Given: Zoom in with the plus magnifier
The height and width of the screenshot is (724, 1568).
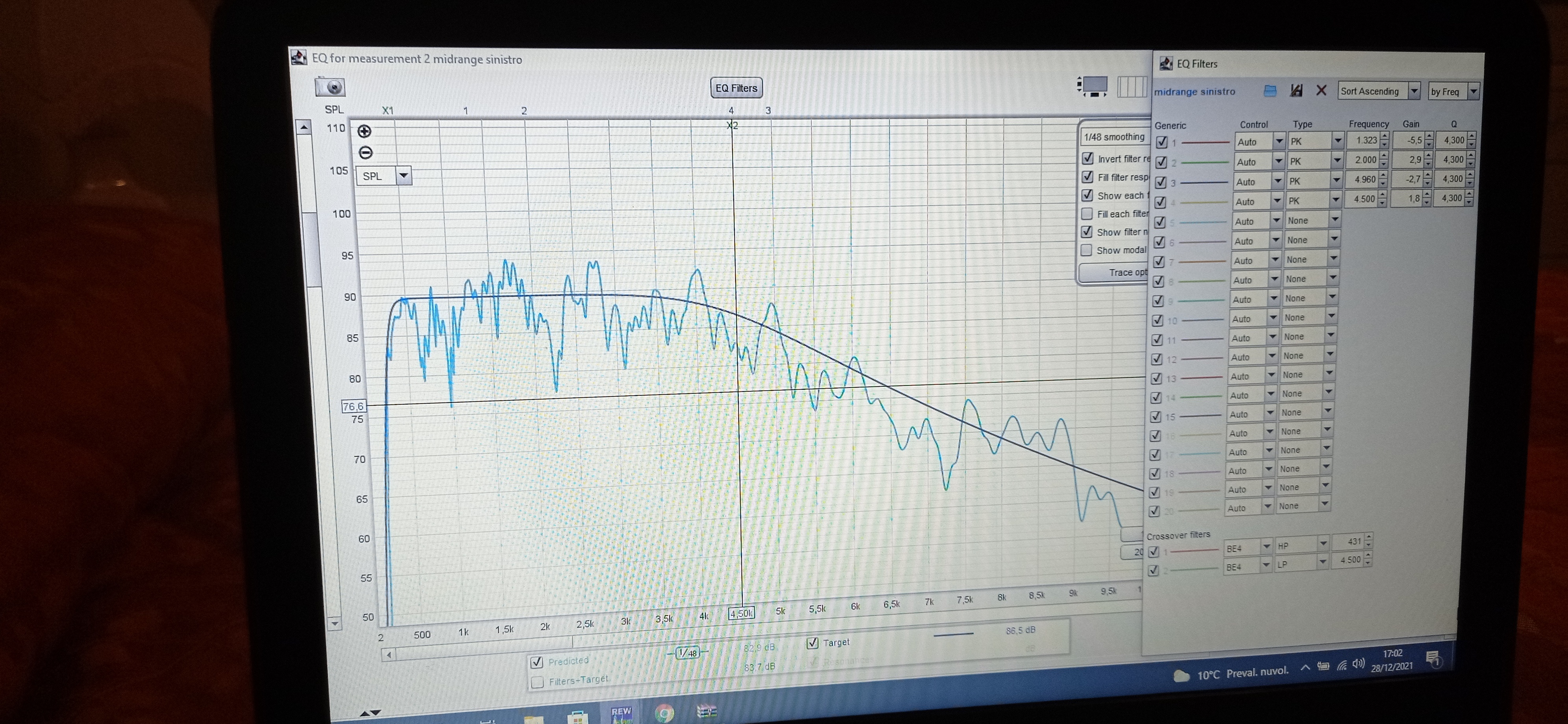Looking at the screenshot, I should pyautogui.click(x=364, y=131).
